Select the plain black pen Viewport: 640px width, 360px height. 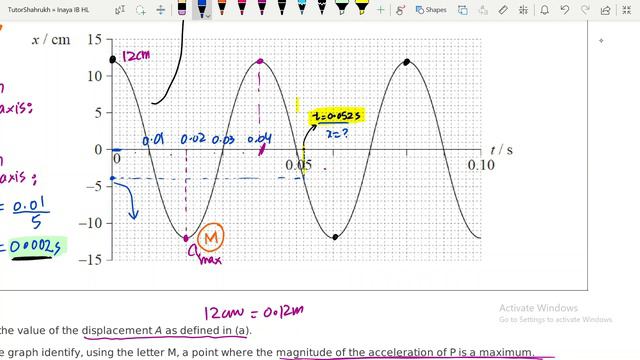click(x=282, y=7)
